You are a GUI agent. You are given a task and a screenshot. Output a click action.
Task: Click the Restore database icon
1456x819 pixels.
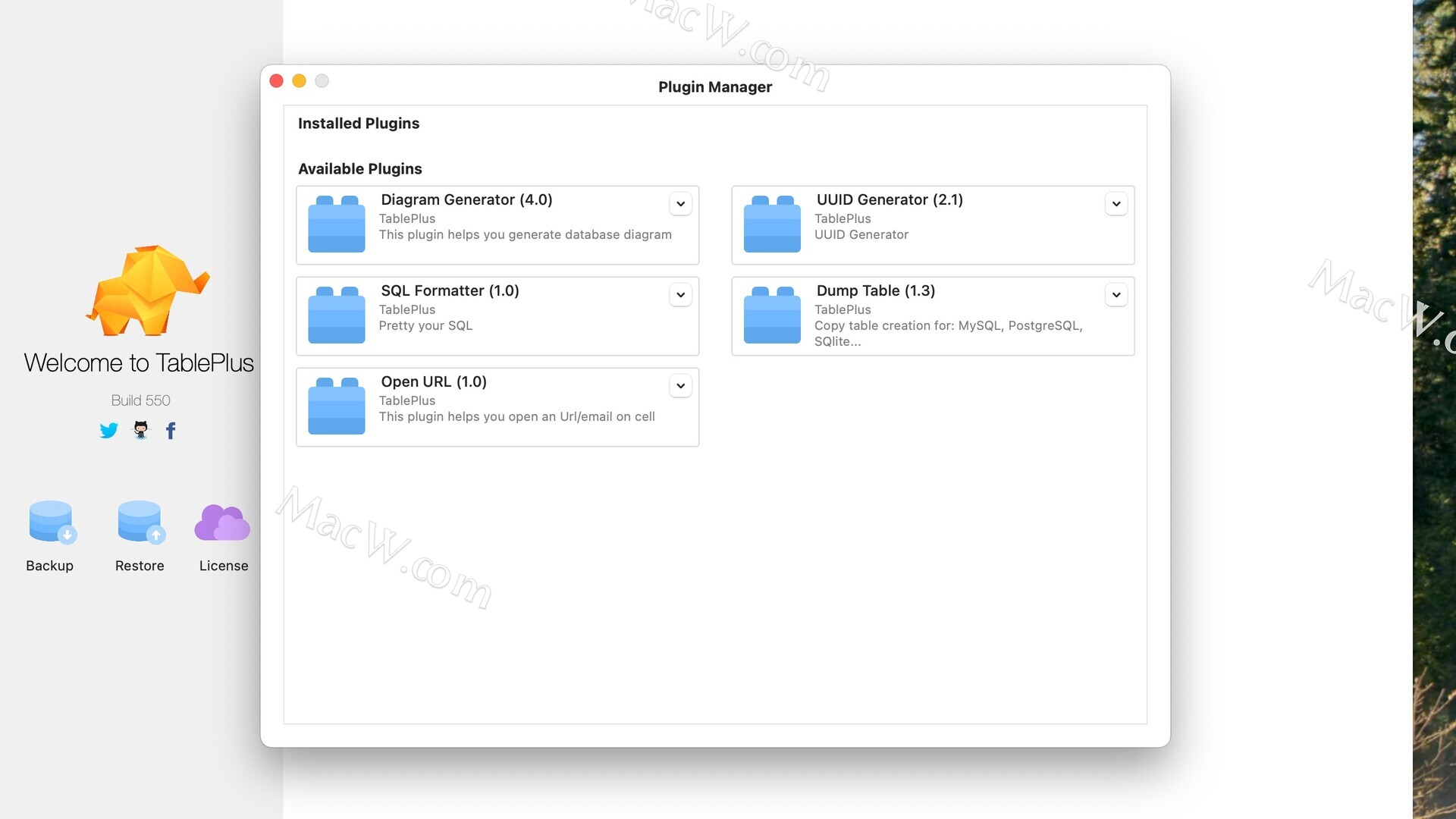click(141, 522)
